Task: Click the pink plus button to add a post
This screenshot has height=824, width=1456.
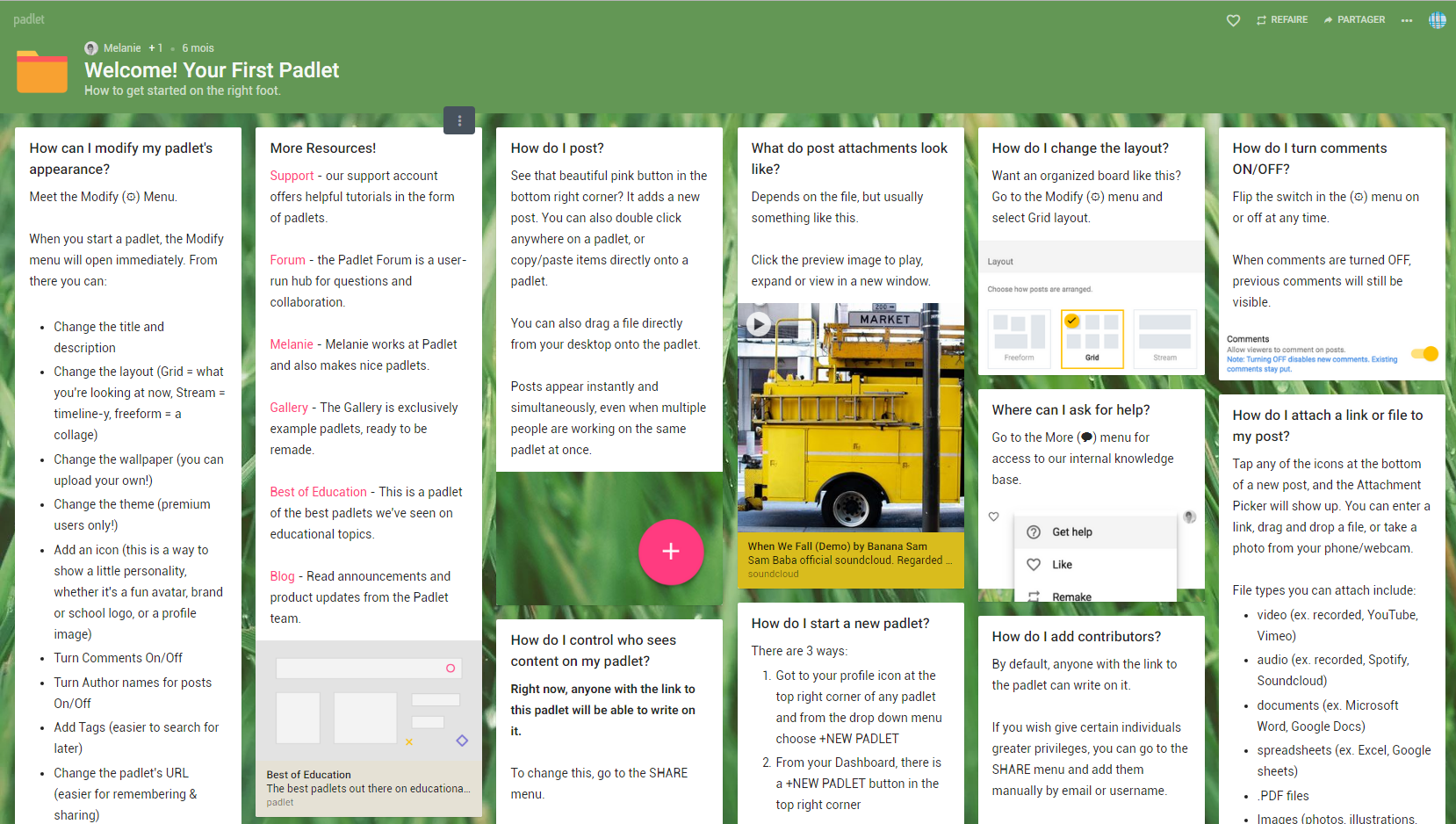Action: pos(671,552)
